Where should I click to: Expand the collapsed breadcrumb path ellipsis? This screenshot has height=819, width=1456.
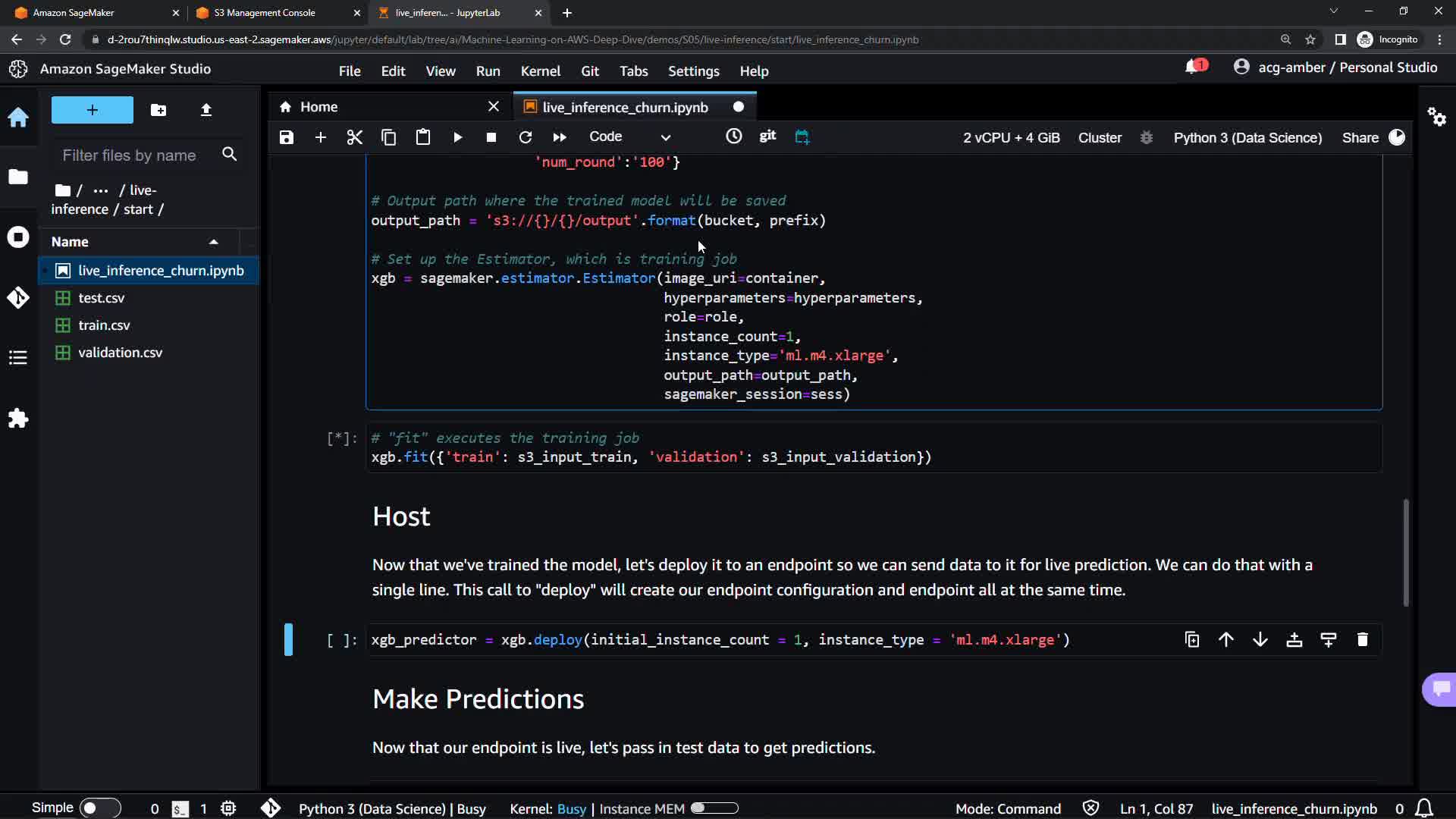(100, 190)
